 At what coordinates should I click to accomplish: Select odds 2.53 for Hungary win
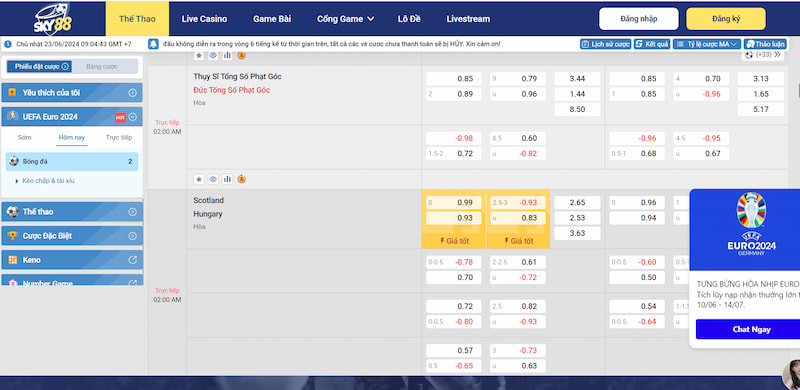[577, 218]
